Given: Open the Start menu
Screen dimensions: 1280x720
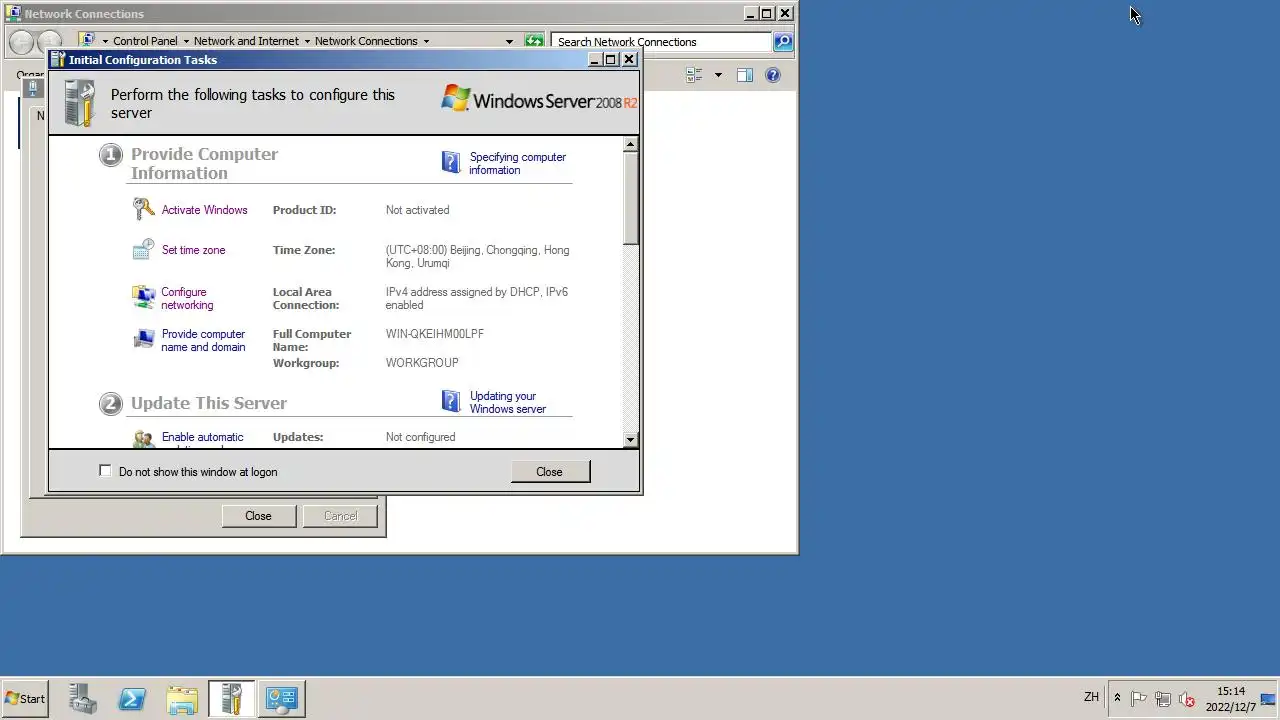Looking at the screenshot, I should coord(26,698).
